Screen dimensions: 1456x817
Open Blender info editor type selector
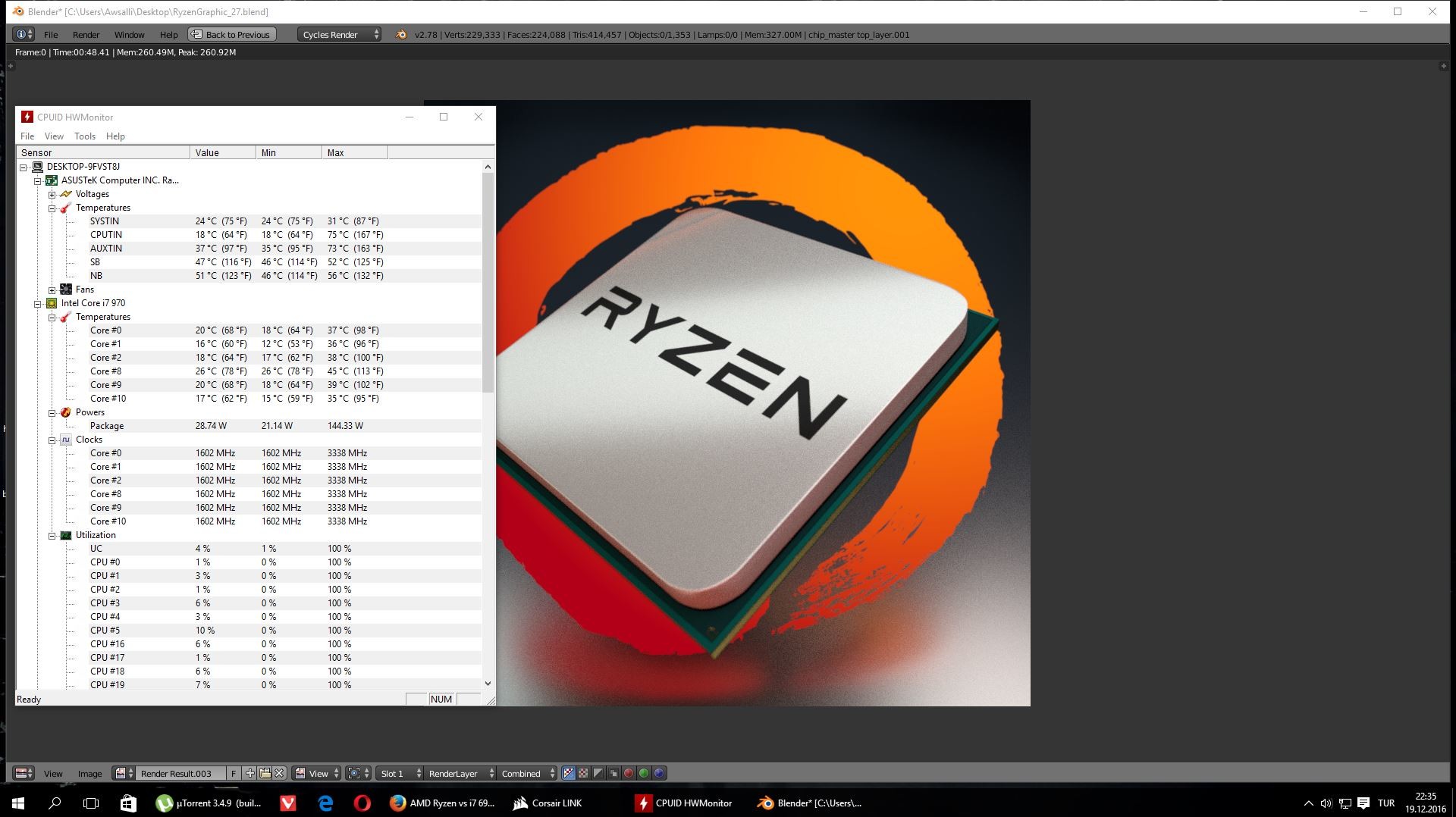tap(24, 34)
